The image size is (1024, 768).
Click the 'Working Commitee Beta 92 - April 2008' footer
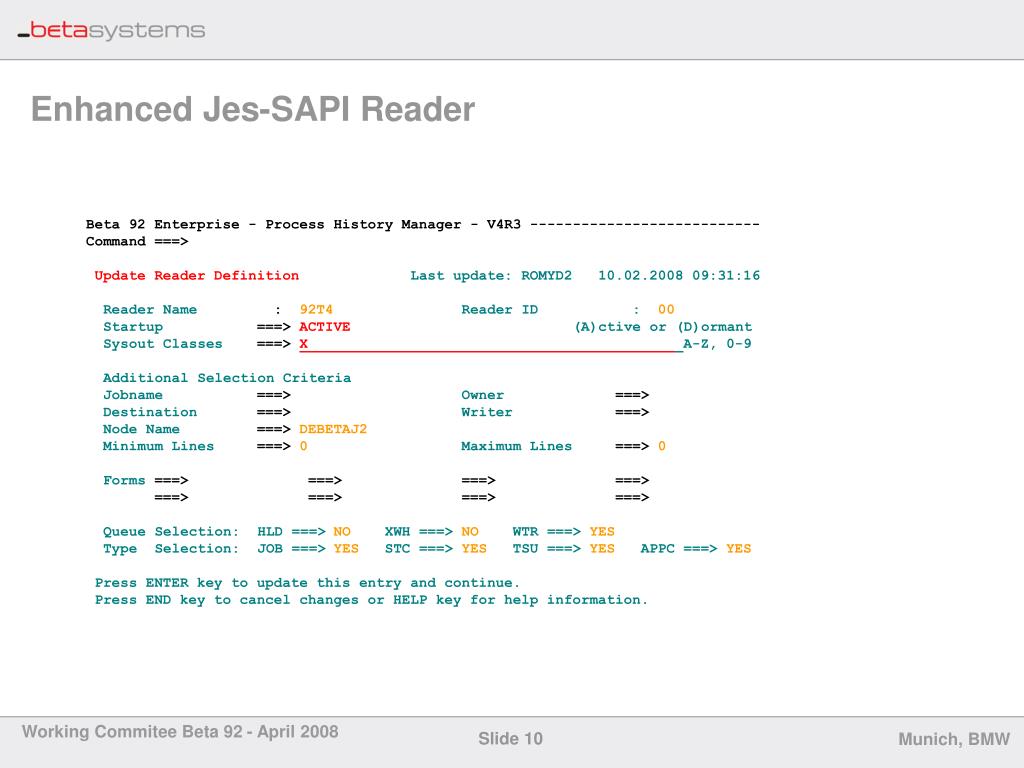pos(180,731)
